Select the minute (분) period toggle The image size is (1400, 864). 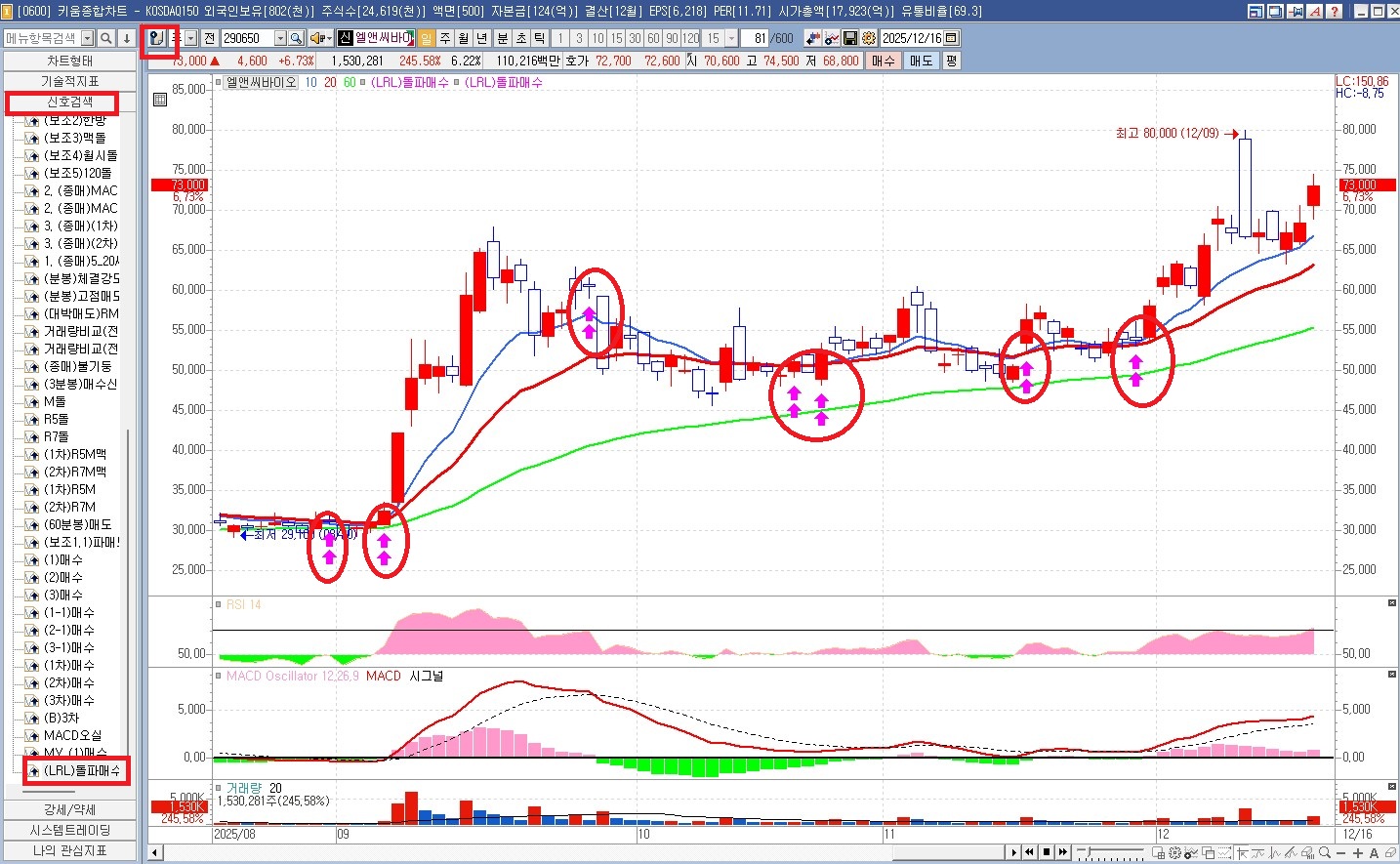[x=503, y=38]
